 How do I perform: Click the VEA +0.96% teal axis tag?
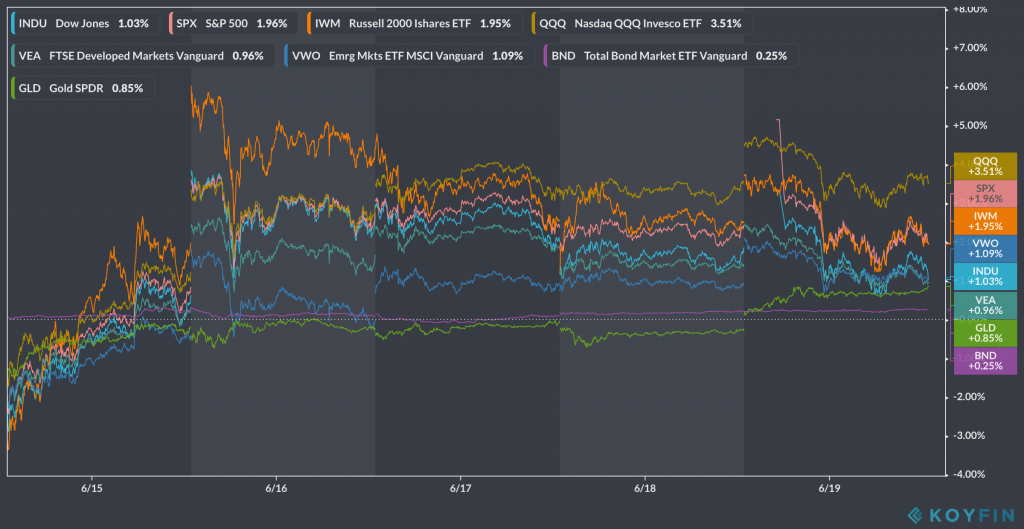click(985, 305)
